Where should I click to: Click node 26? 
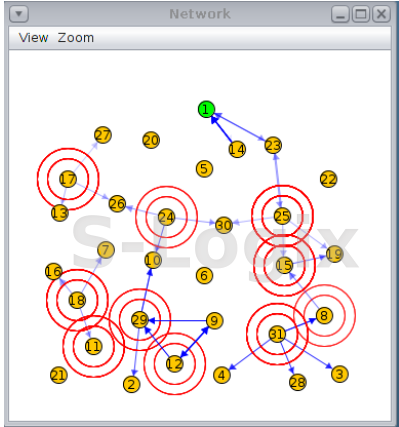pos(117,203)
